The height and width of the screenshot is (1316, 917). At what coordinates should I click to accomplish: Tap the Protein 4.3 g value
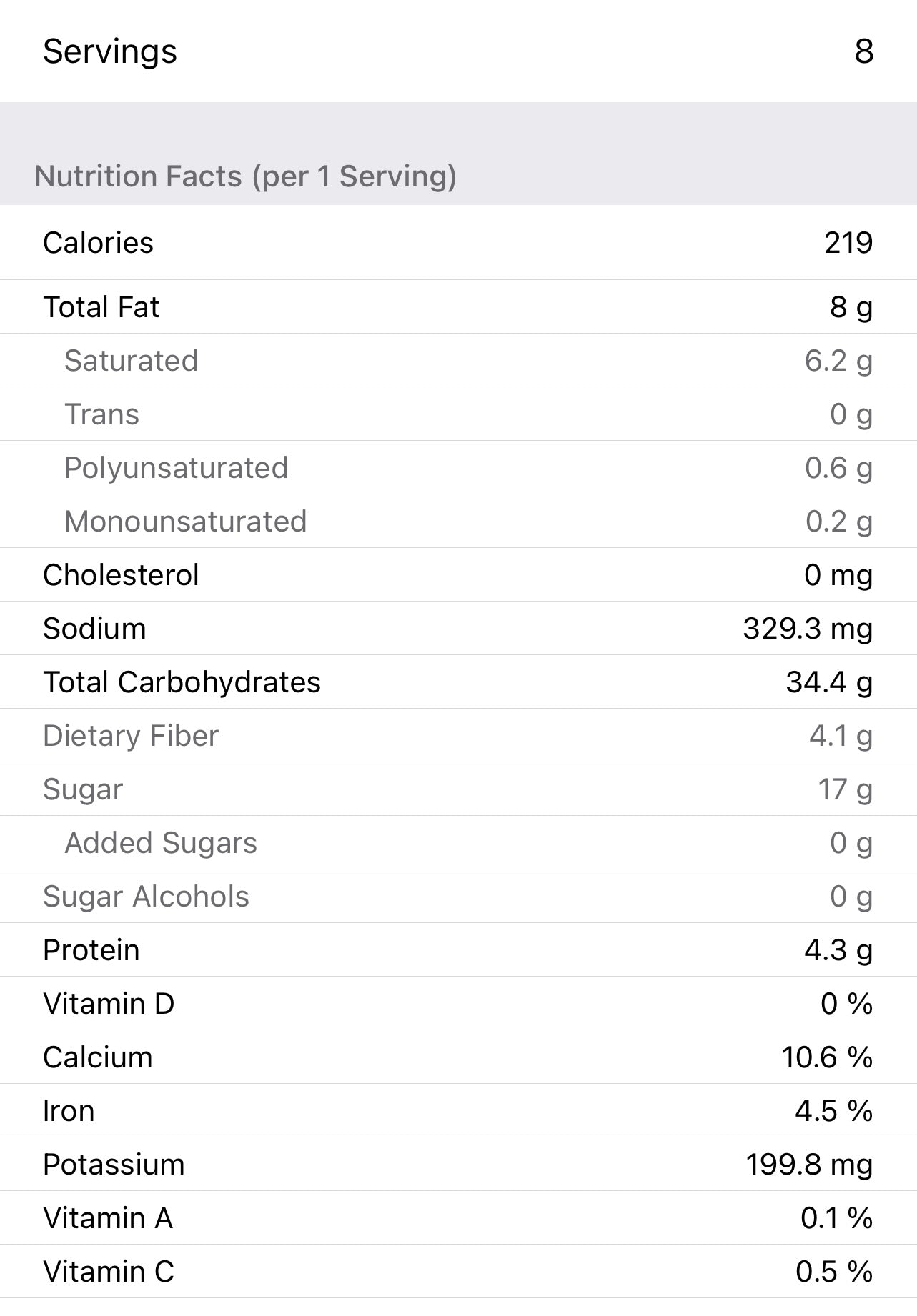[838, 950]
